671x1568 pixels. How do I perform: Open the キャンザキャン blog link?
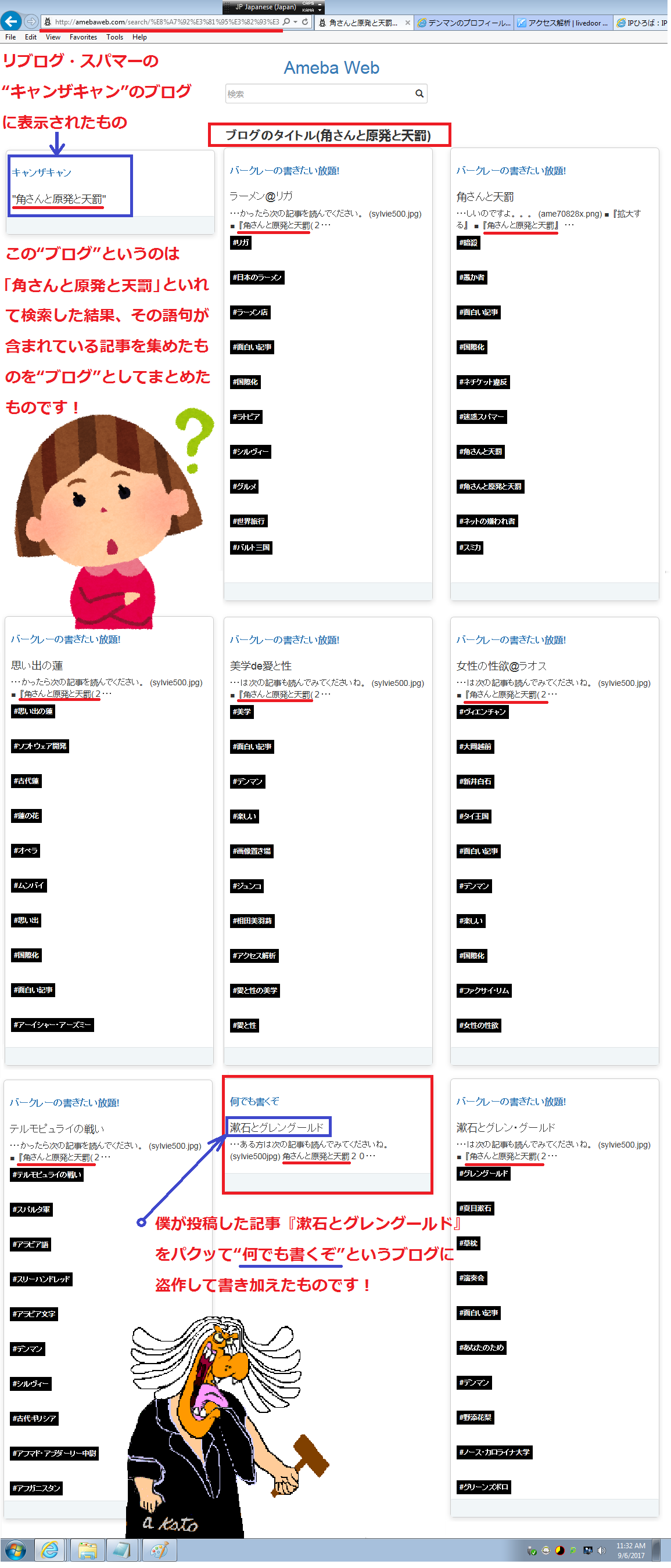click(41, 172)
